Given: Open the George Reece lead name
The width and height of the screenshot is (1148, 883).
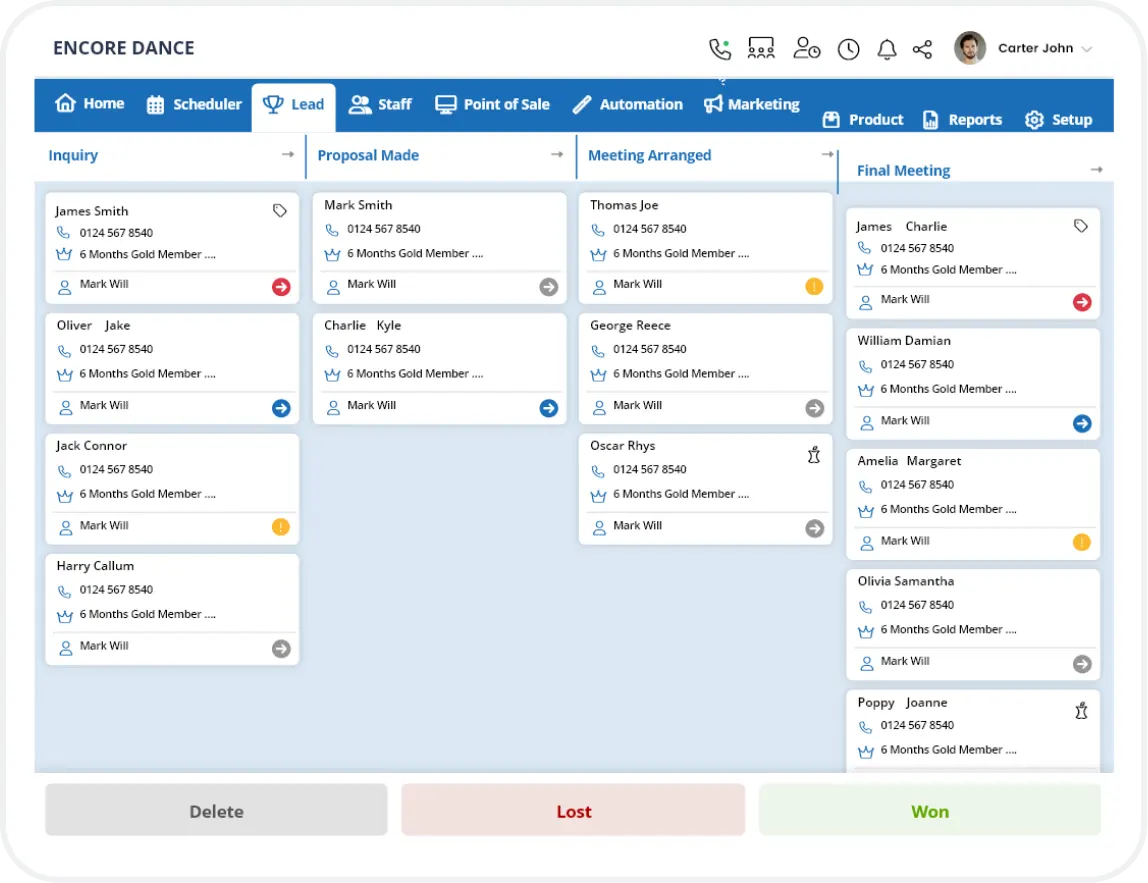Looking at the screenshot, I should (630, 326).
